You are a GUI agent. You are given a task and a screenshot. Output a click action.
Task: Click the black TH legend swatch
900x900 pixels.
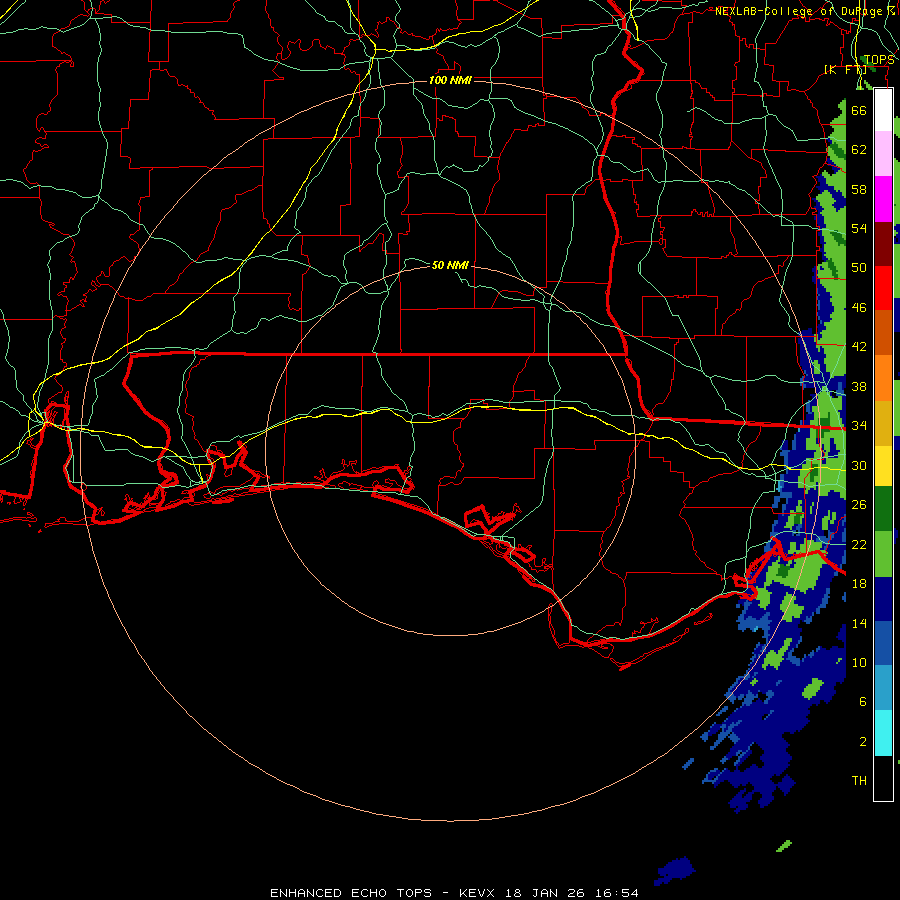click(883, 778)
